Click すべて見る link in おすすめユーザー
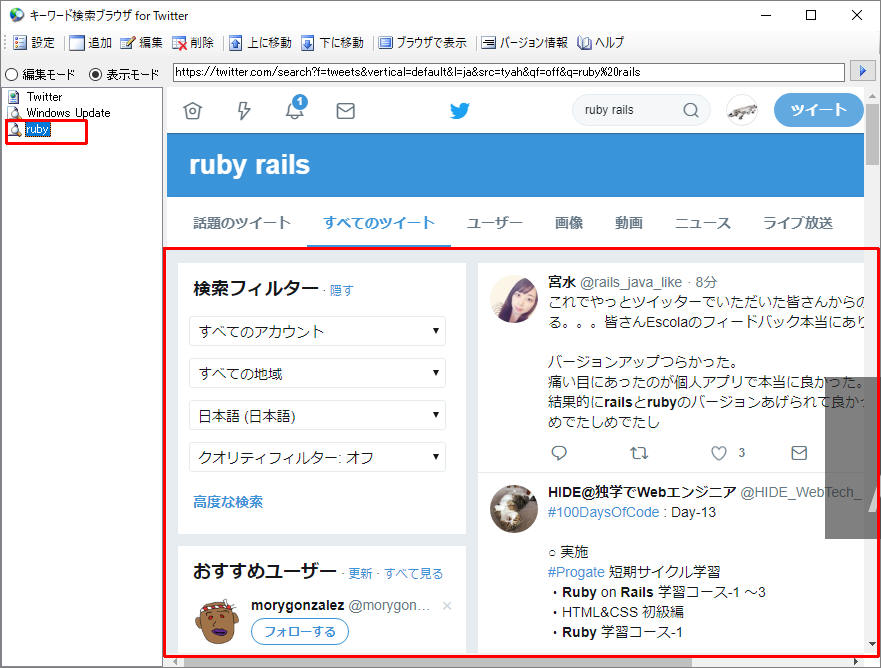The image size is (881, 668). click(x=414, y=573)
